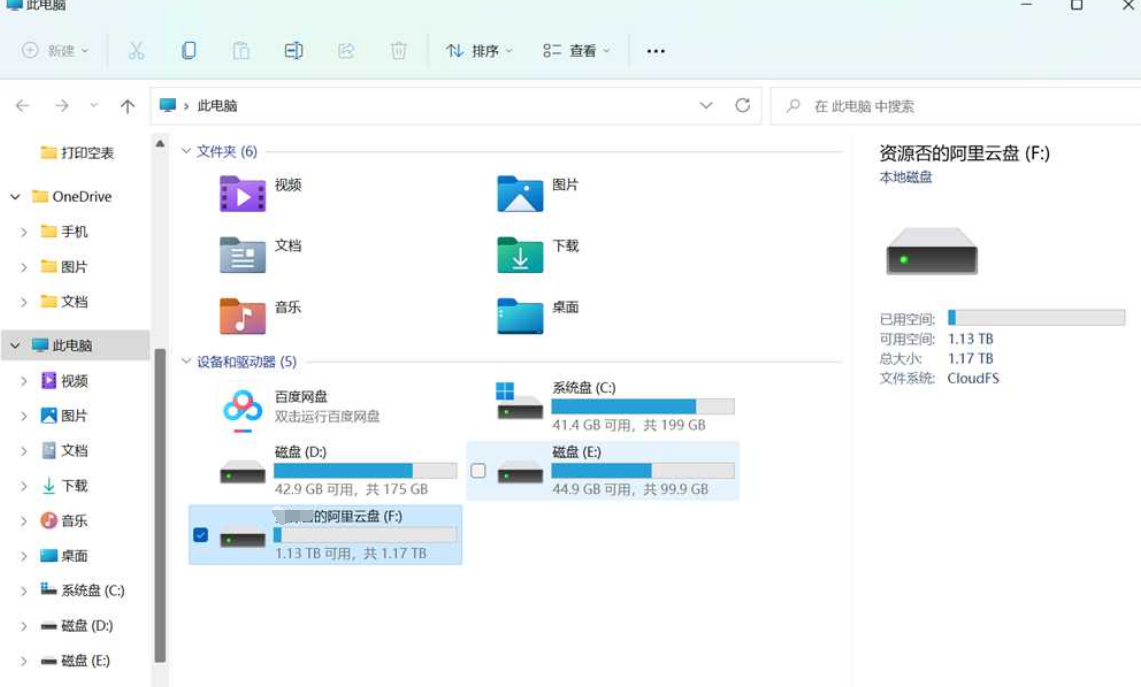Check the 磁盘 (E:) drive checkbox

point(478,471)
